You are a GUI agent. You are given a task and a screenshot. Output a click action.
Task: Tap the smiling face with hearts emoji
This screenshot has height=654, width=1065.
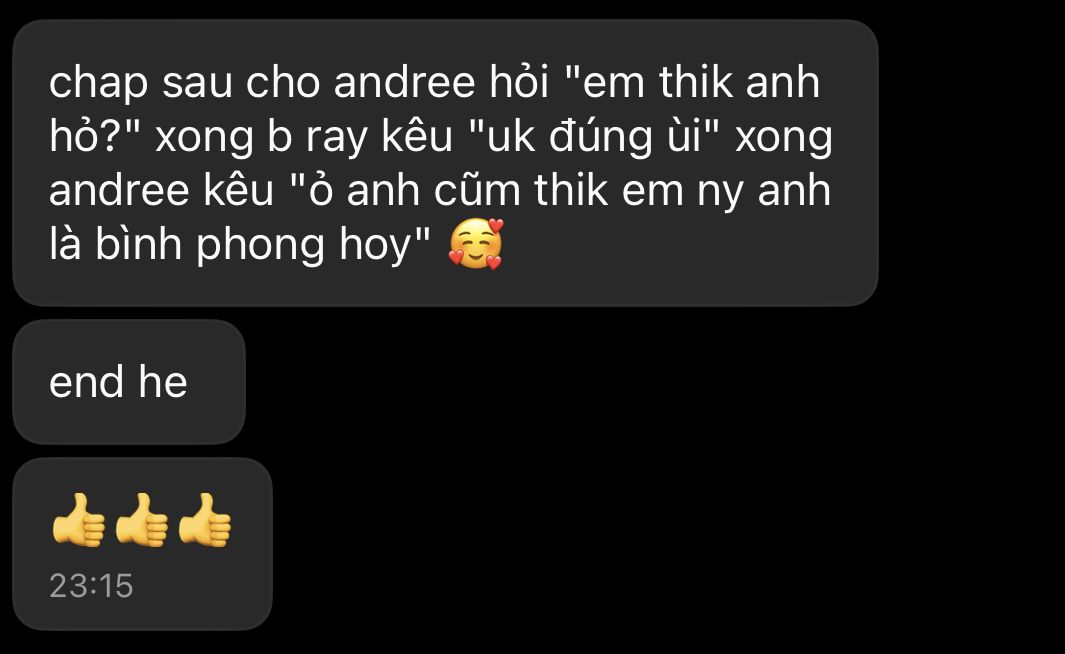476,244
